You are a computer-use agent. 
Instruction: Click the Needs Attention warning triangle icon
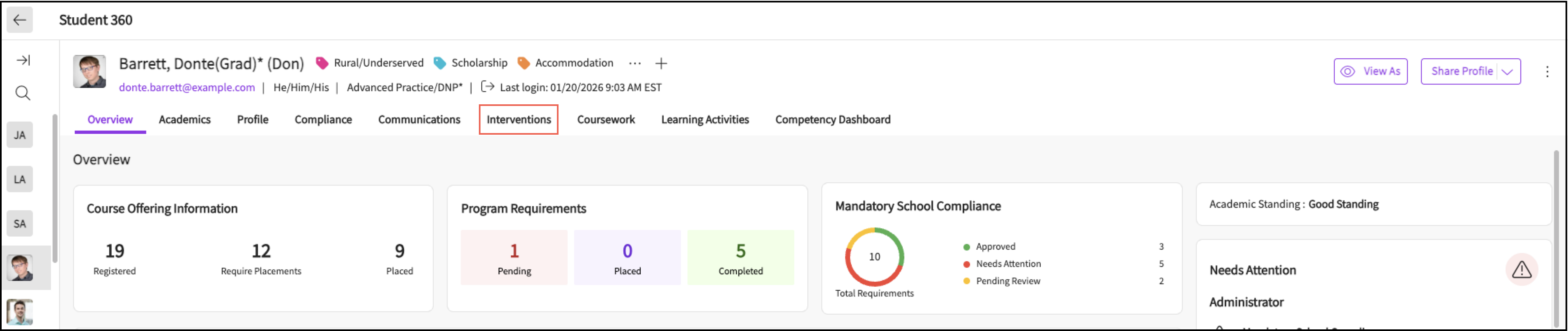(x=1521, y=269)
